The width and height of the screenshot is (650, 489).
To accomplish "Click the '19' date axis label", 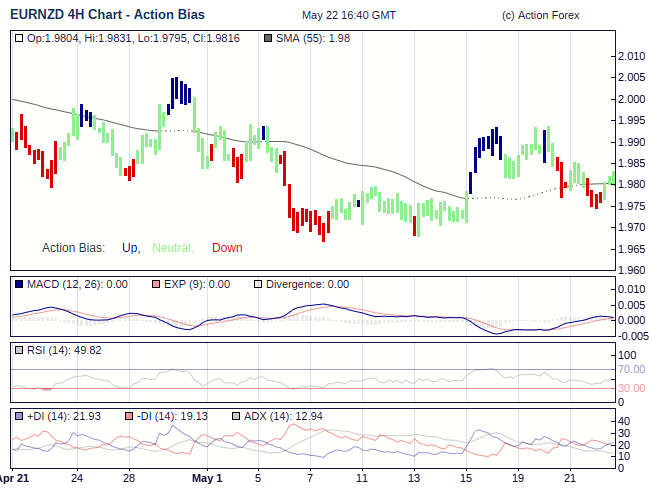I will 518,478.
